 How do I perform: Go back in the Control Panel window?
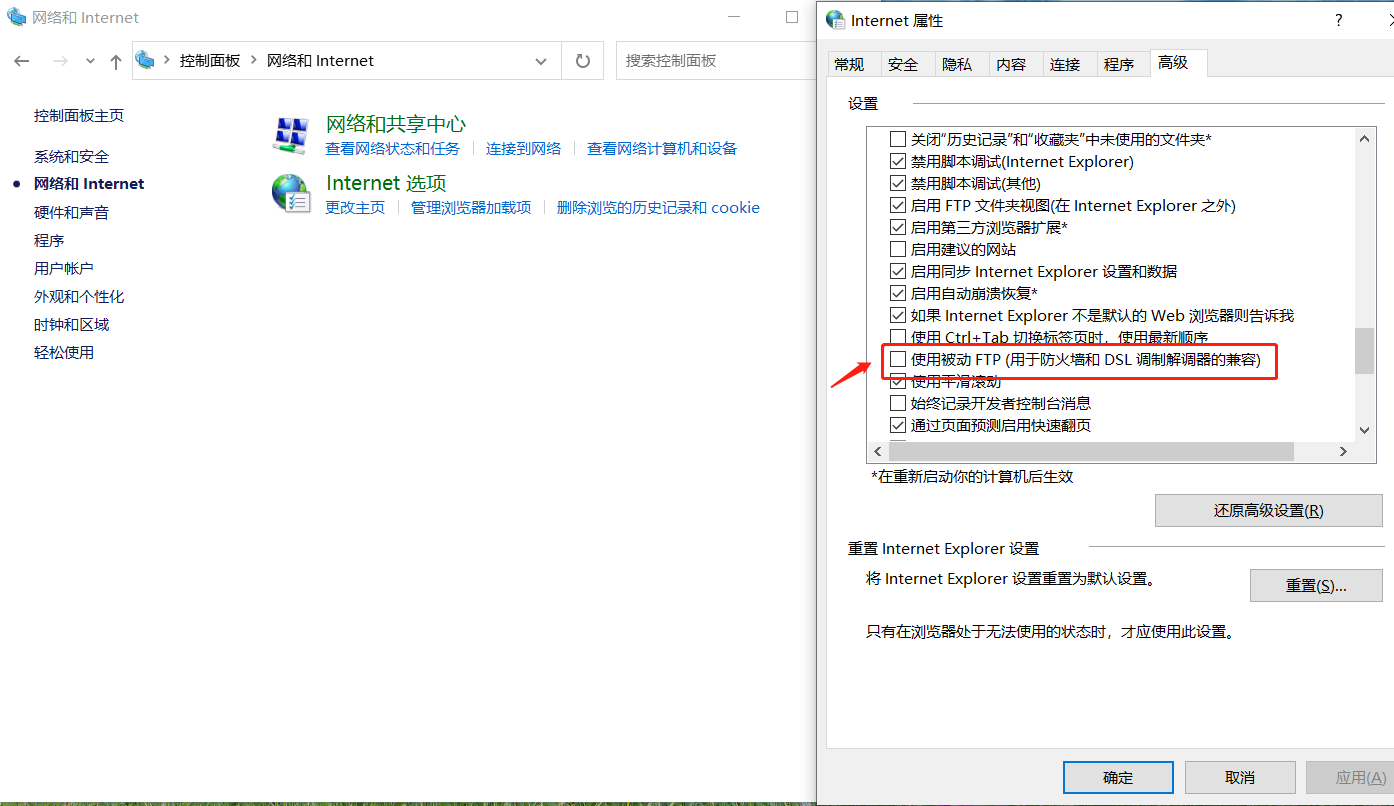(22, 61)
